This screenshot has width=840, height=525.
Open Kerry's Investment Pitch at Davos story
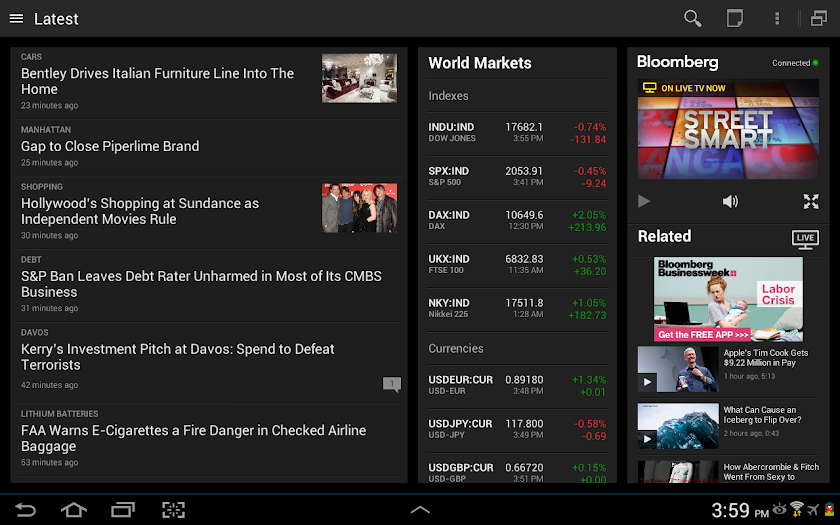coord(209,363)
